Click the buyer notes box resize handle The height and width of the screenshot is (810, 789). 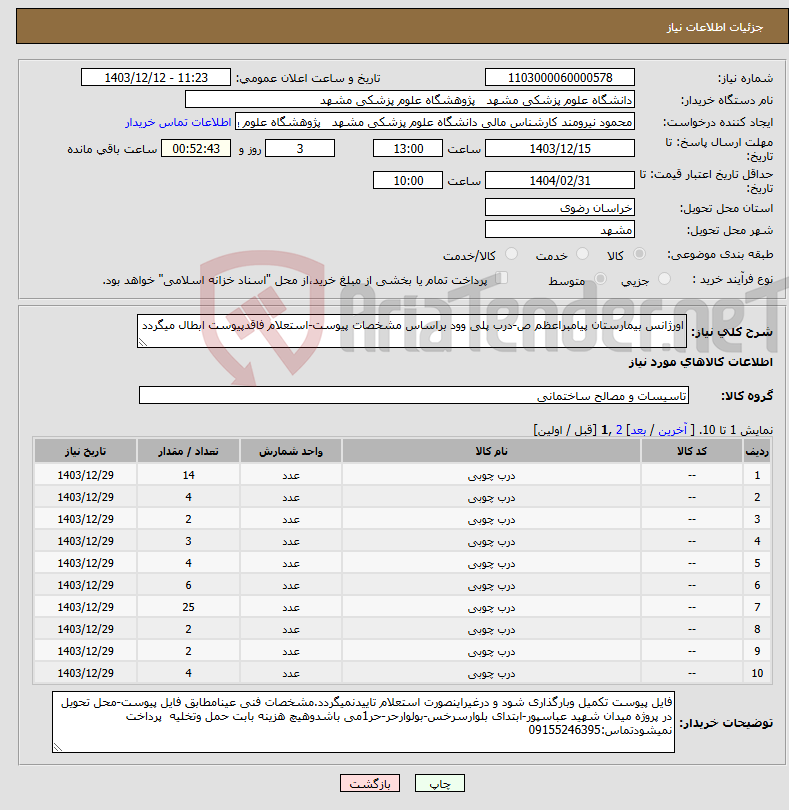click(58, 747)
